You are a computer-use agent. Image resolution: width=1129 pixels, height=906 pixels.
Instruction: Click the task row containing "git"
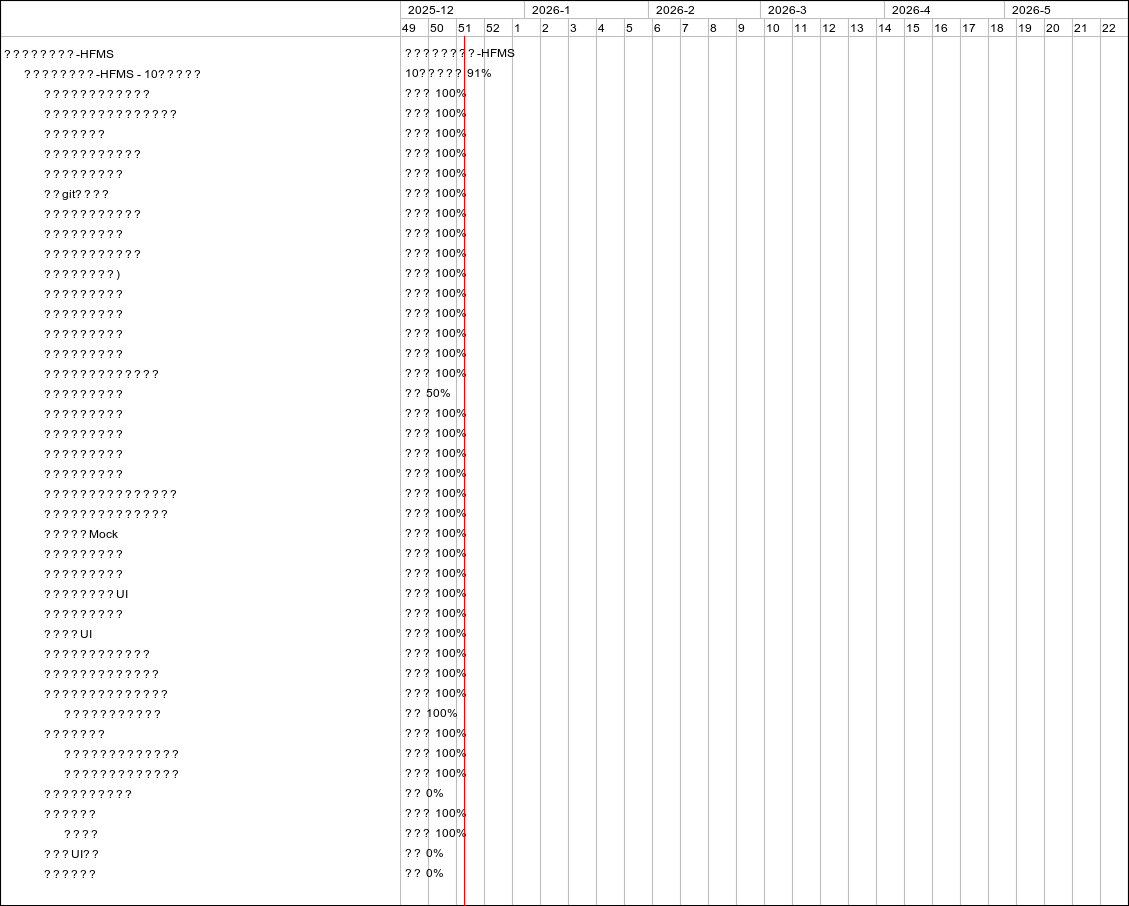76,194
